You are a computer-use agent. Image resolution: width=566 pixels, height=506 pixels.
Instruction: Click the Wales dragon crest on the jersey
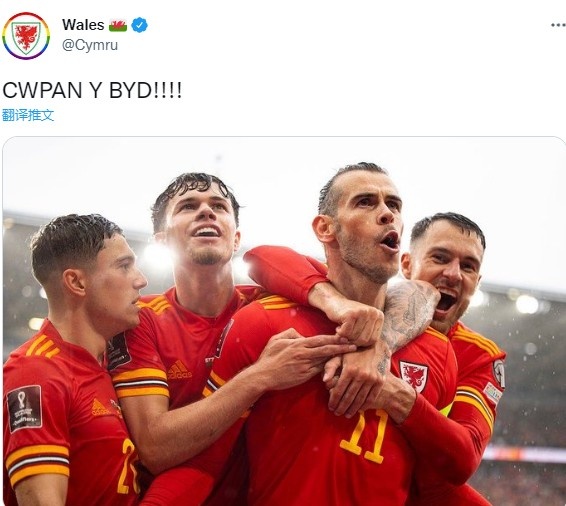click(414, 376)
